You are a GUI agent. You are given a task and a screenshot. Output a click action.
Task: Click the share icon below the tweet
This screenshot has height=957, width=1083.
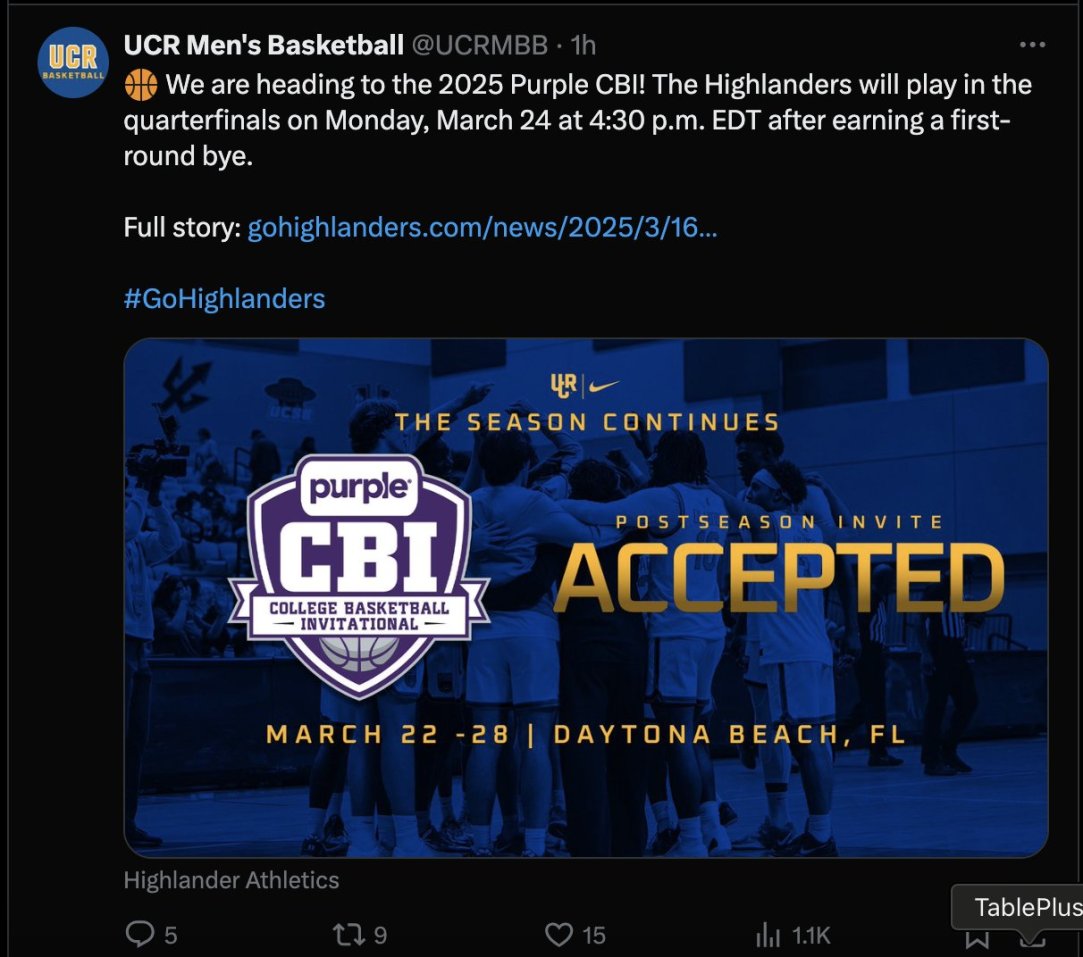[x=1031, y=941]
